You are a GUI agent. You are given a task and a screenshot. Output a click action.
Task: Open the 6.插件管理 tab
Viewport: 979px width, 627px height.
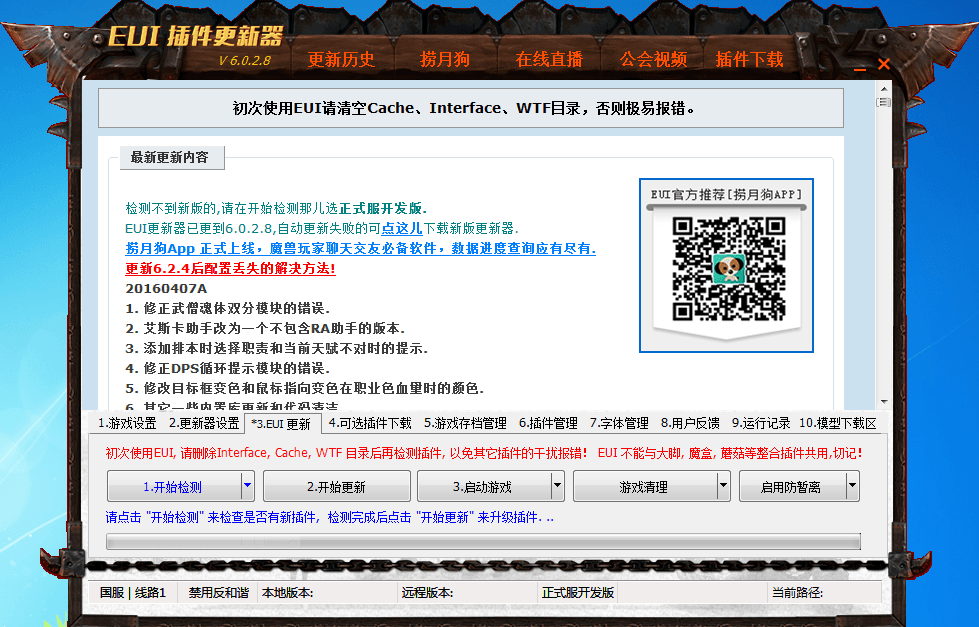coord(548,423)
